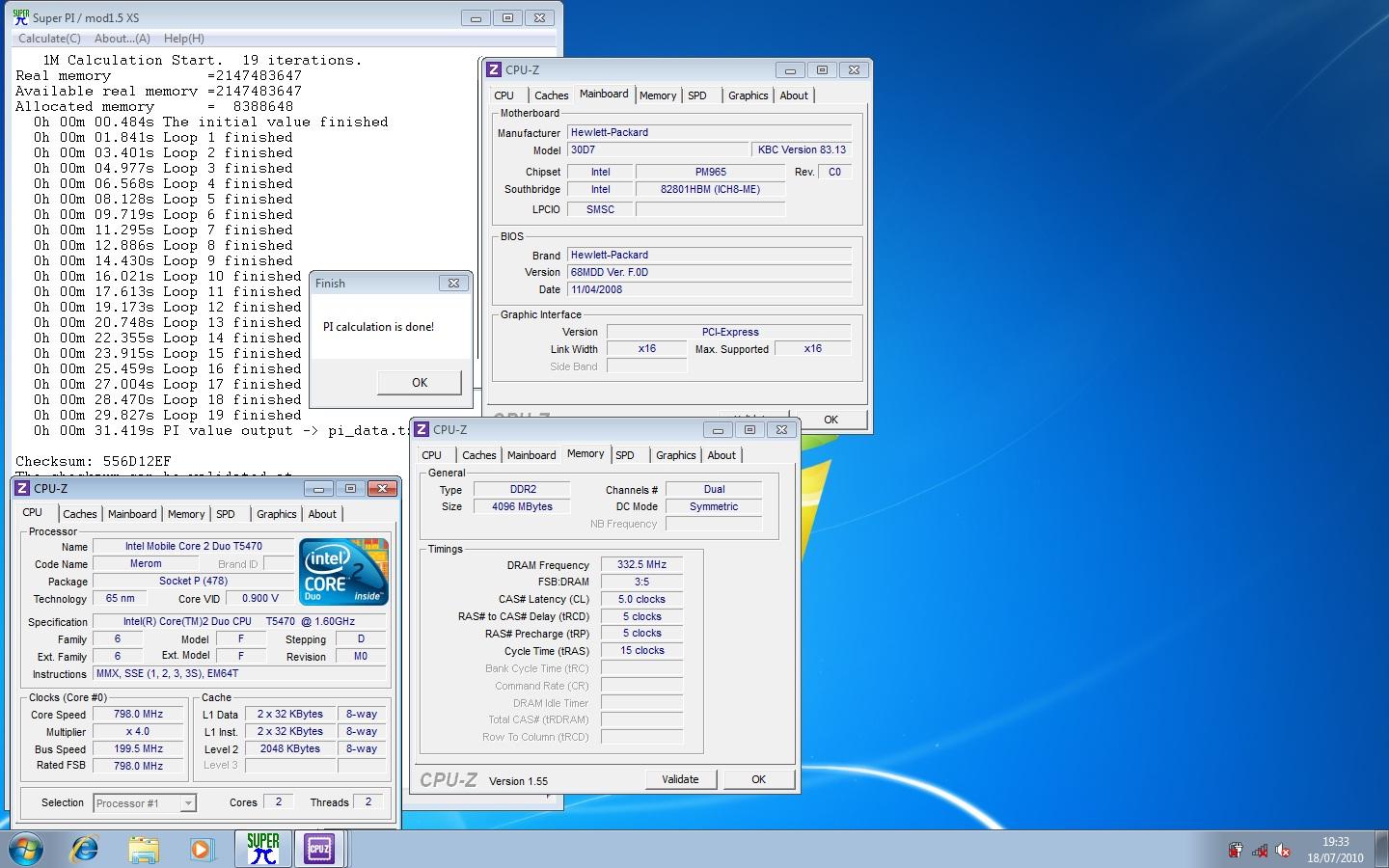Click the Level 2 cache 2048 KBytes value
Image resolution: width=1389 pixels, height=868 pixels.
click(289, 748)
